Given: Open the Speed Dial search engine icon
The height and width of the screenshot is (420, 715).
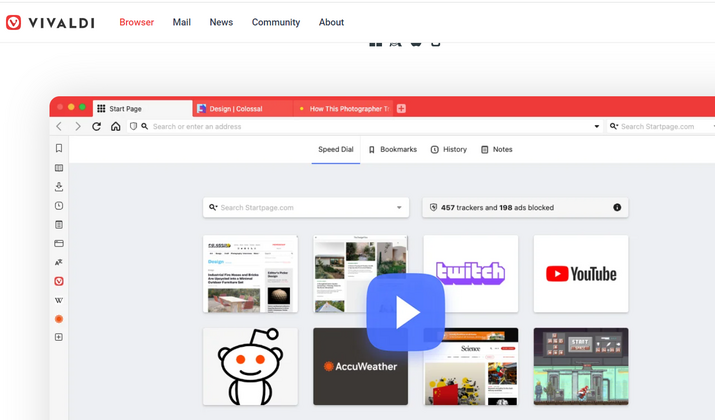Looking at the screenshot, I should 213,207.
